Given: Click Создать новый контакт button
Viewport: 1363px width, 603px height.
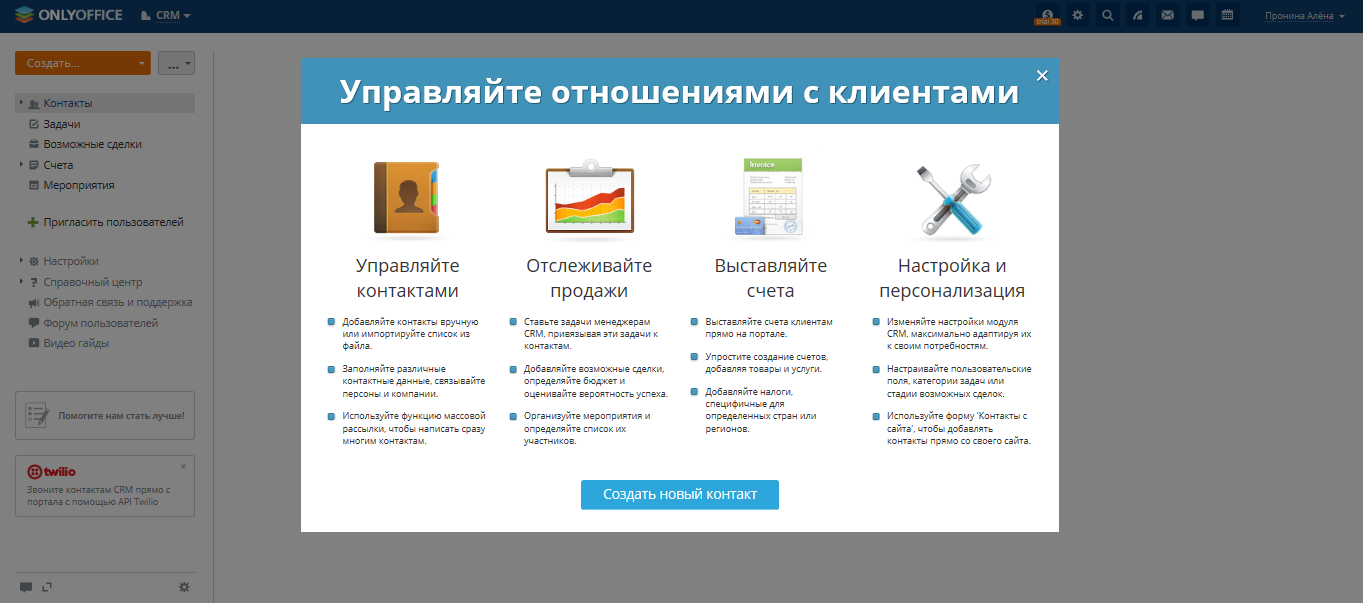Looking at the screenshot, I should click(x=679, y=494).
